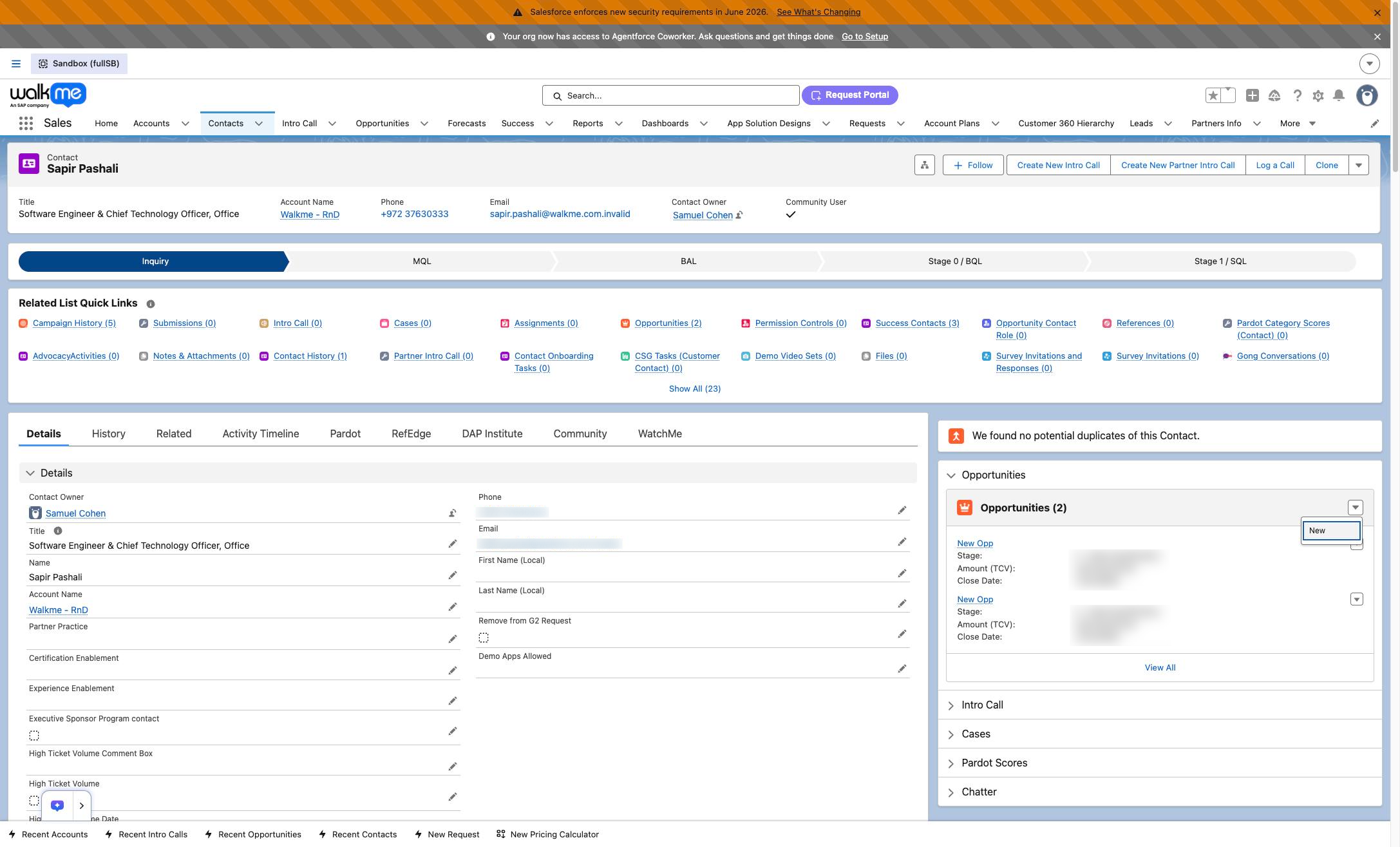Click the Clone button
This screenshot has width=1400, height=847.
click(x=1327, y=165)
